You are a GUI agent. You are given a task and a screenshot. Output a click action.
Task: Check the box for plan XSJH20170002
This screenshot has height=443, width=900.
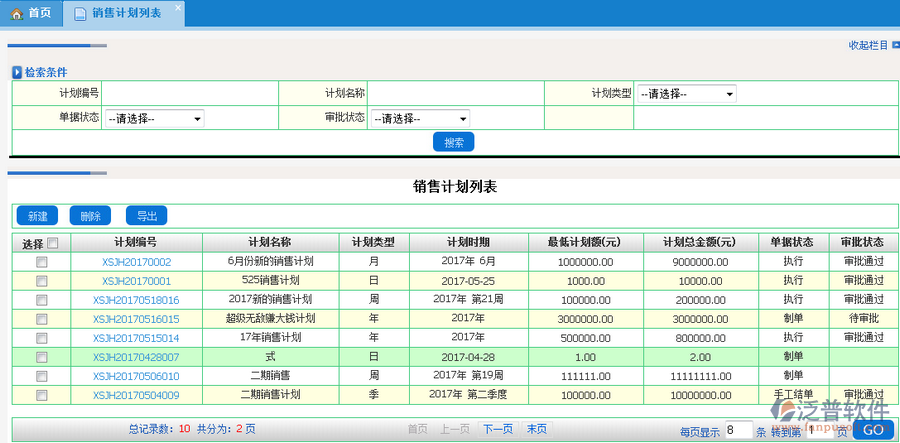point(41,262)
